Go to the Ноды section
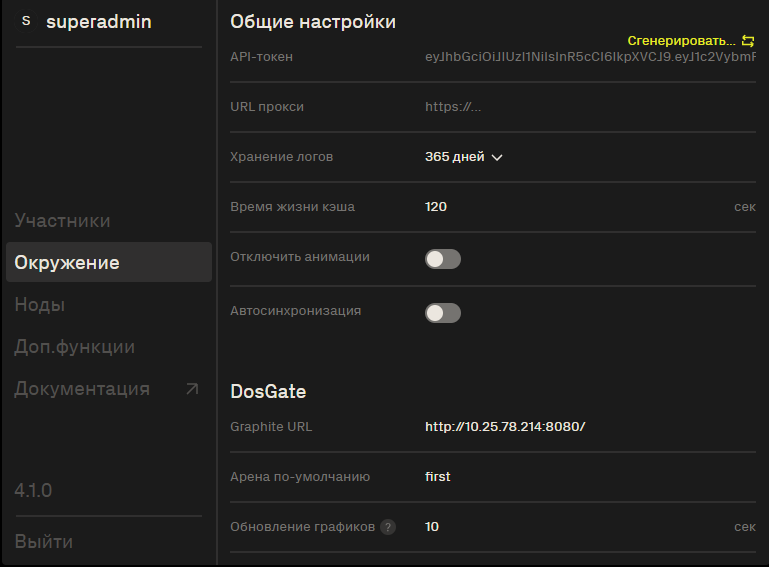Viewport: 769px width, 567px height. [40, 305]
